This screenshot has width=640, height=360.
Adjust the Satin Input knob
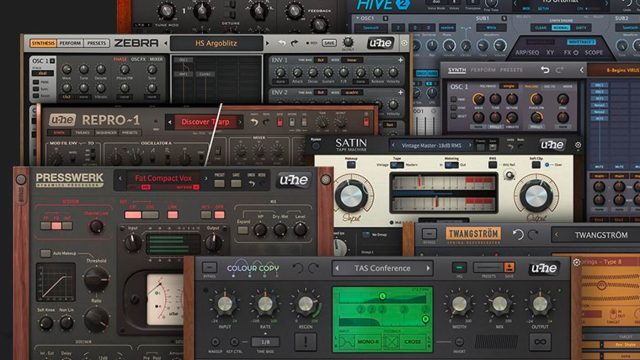pos(351,196)
